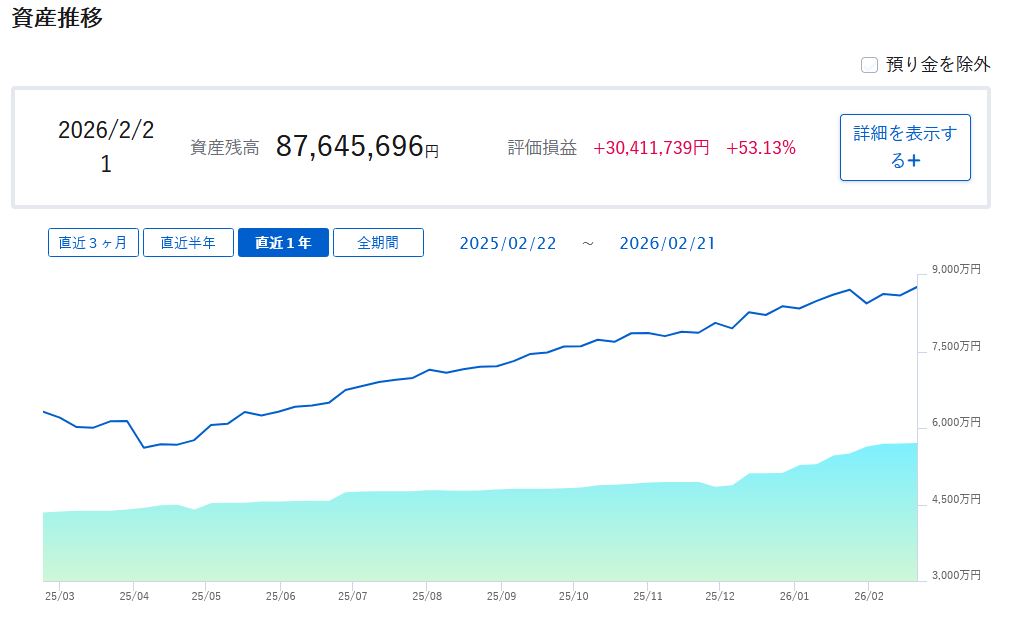Click the 資産残高 label in summary
1012x617 pixels.
pos(224,148)
